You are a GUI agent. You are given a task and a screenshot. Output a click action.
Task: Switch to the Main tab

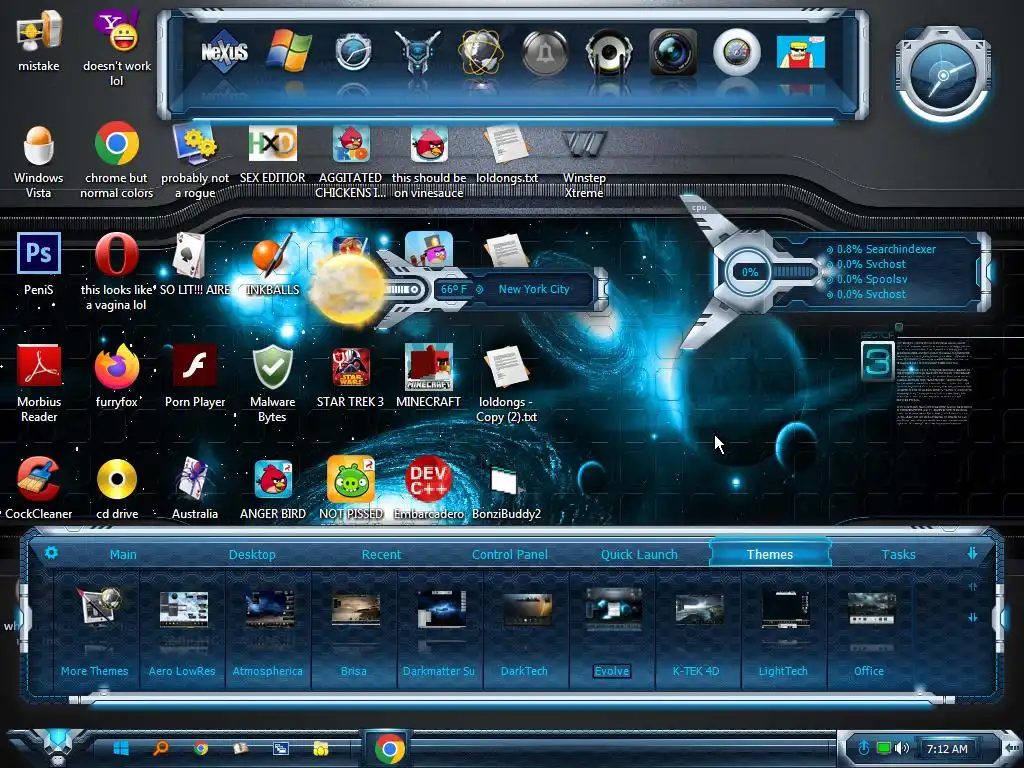click(123, 554)
